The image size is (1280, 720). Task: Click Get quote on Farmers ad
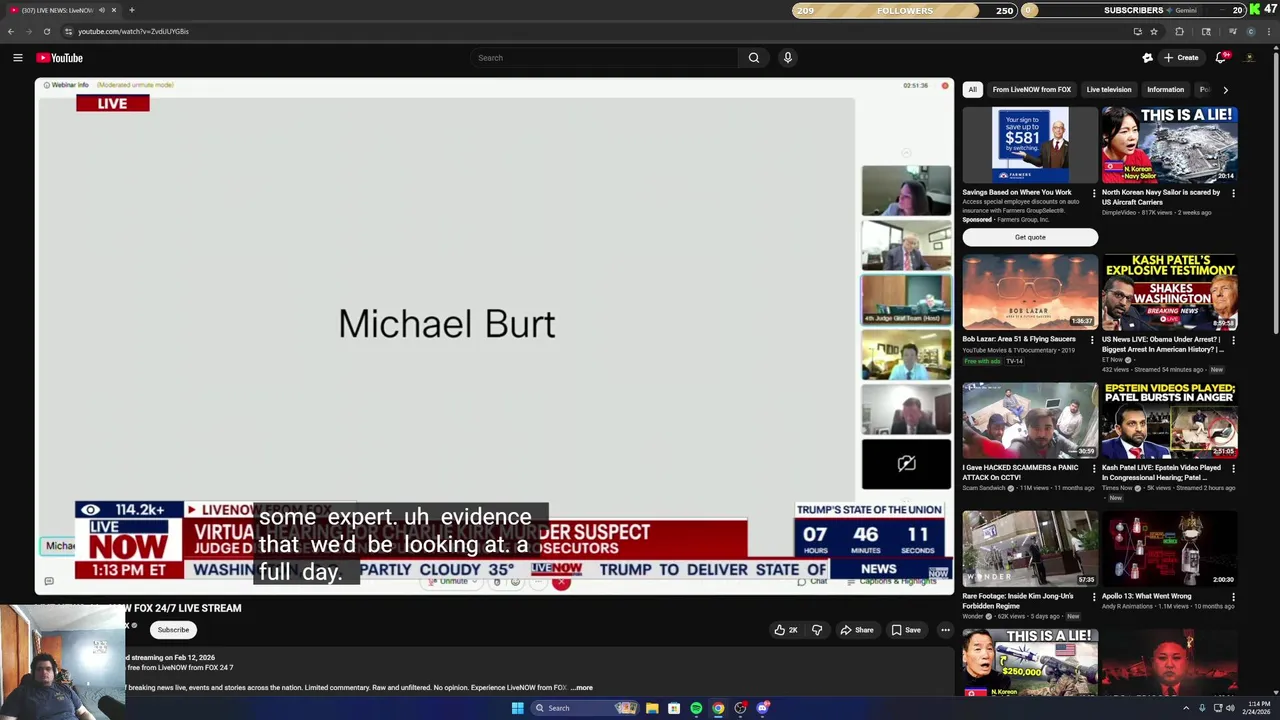pos(1030,237)
